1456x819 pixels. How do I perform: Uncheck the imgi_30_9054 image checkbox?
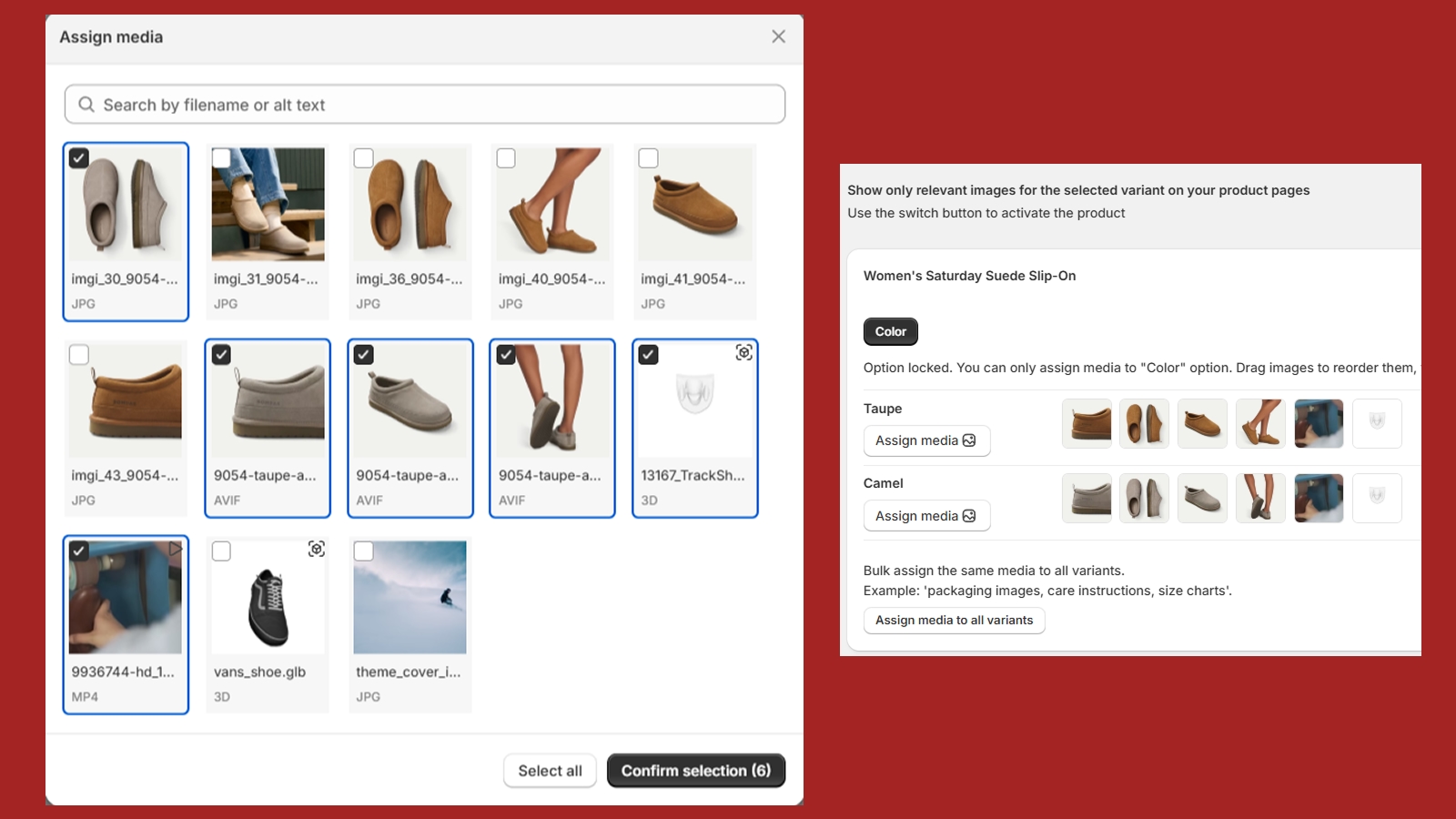point(79,158)
